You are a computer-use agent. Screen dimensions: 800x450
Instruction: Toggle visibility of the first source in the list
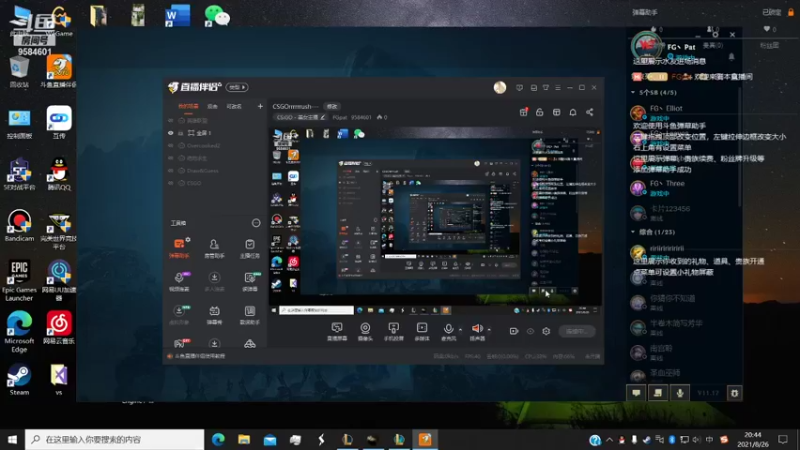(171, 121)
